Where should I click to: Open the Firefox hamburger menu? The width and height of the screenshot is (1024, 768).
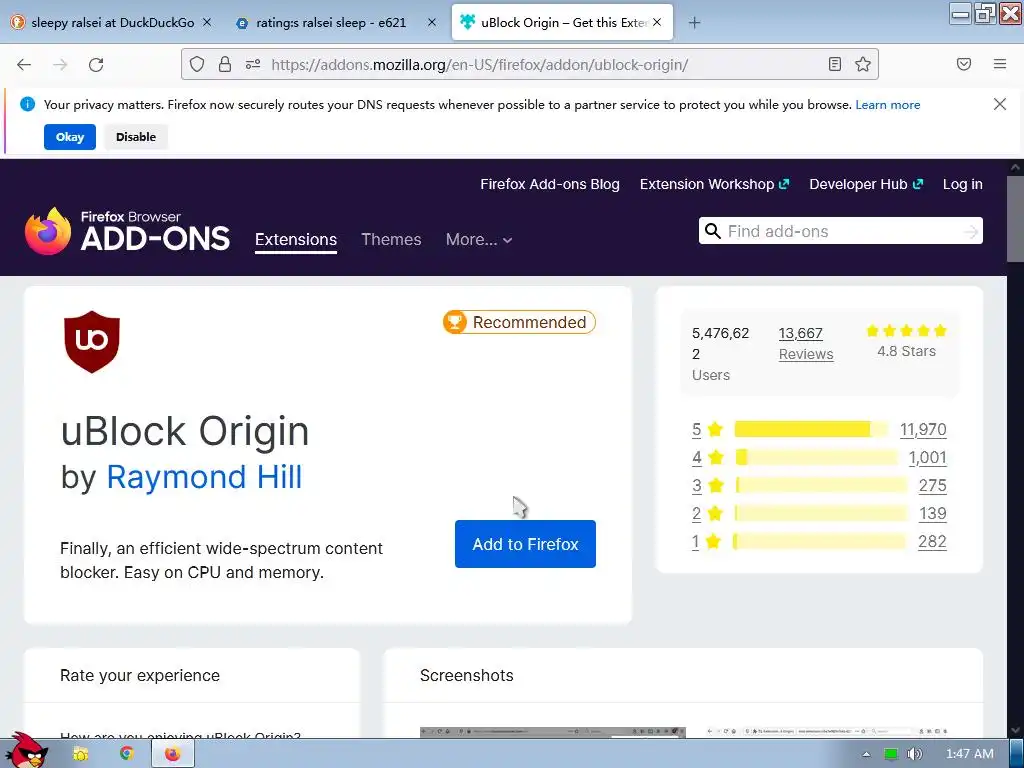1000,64
